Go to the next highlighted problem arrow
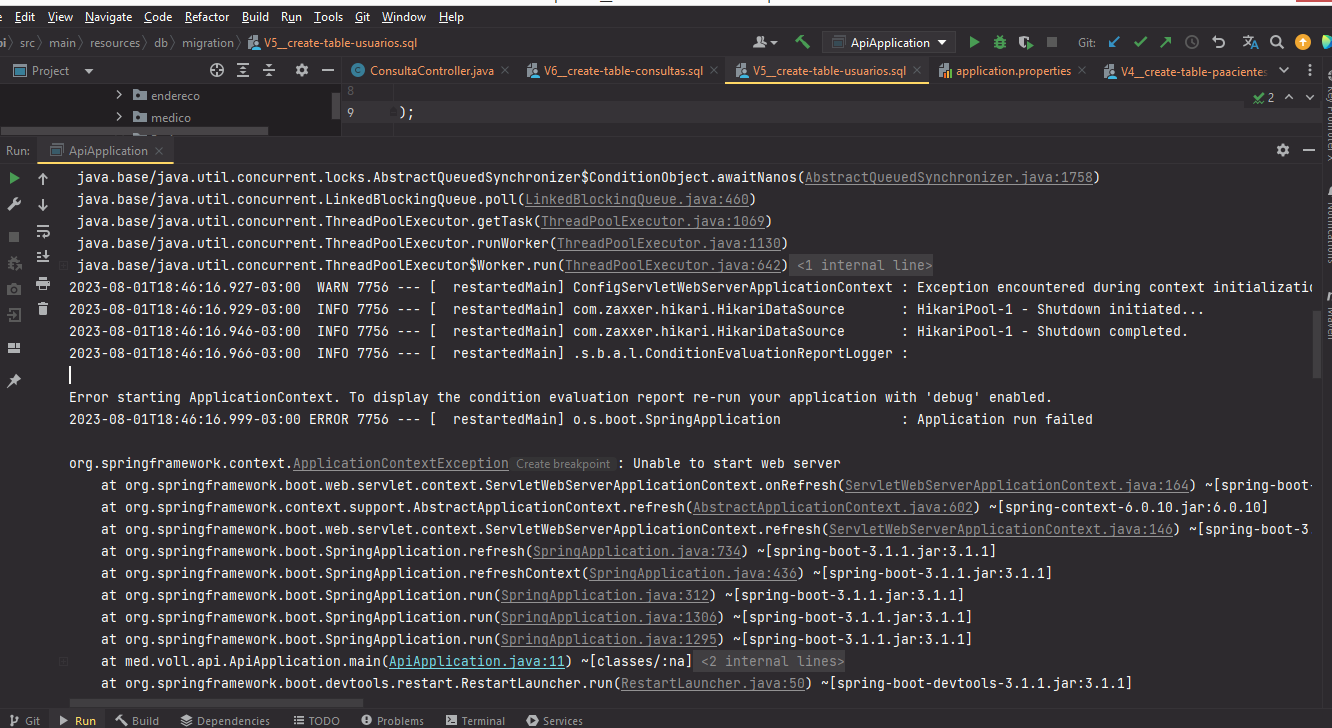The height and width of the screenshot is (728, 1332). 1309,97
